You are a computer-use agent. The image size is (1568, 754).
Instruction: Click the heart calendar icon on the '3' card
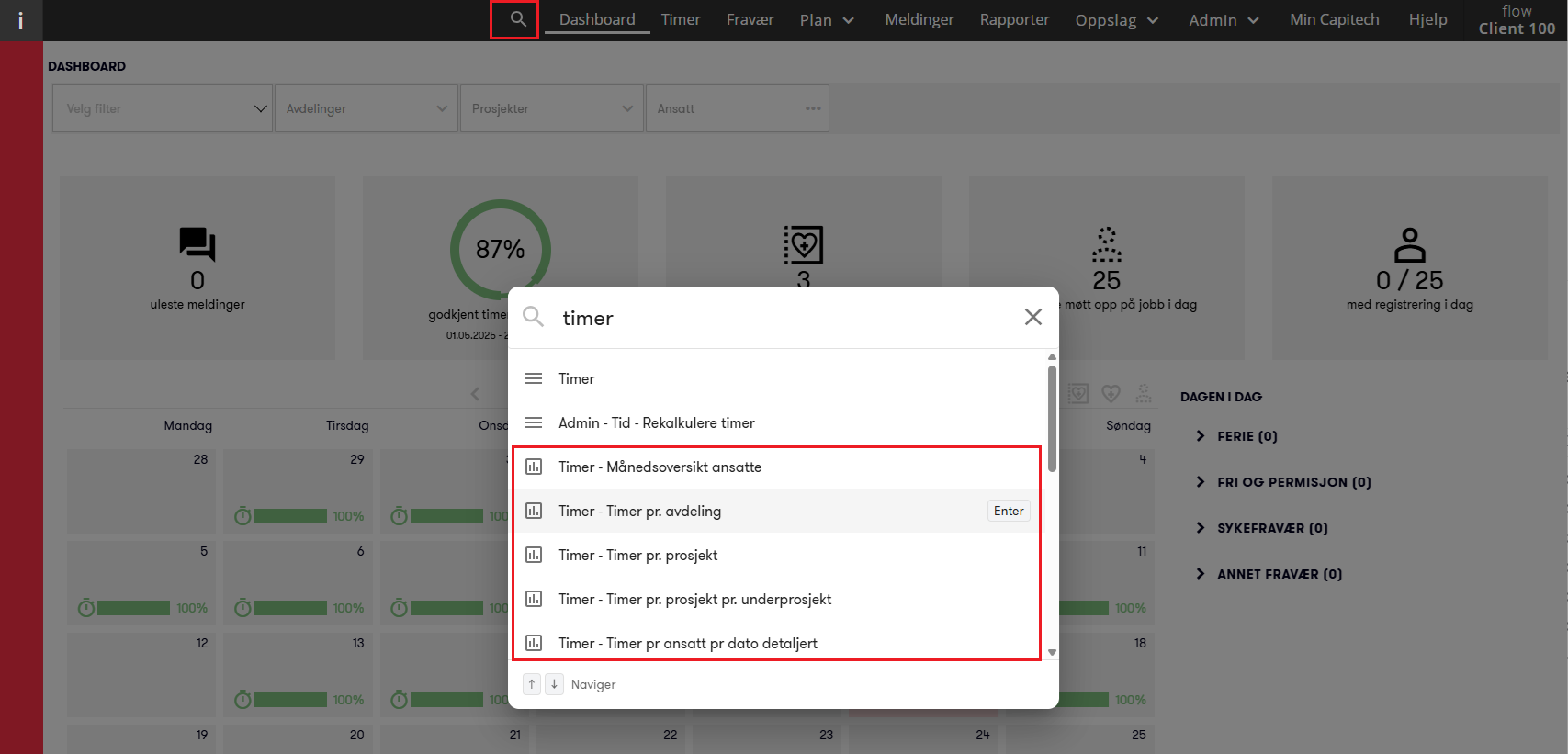pyautogui.click(x=804, y=244)
